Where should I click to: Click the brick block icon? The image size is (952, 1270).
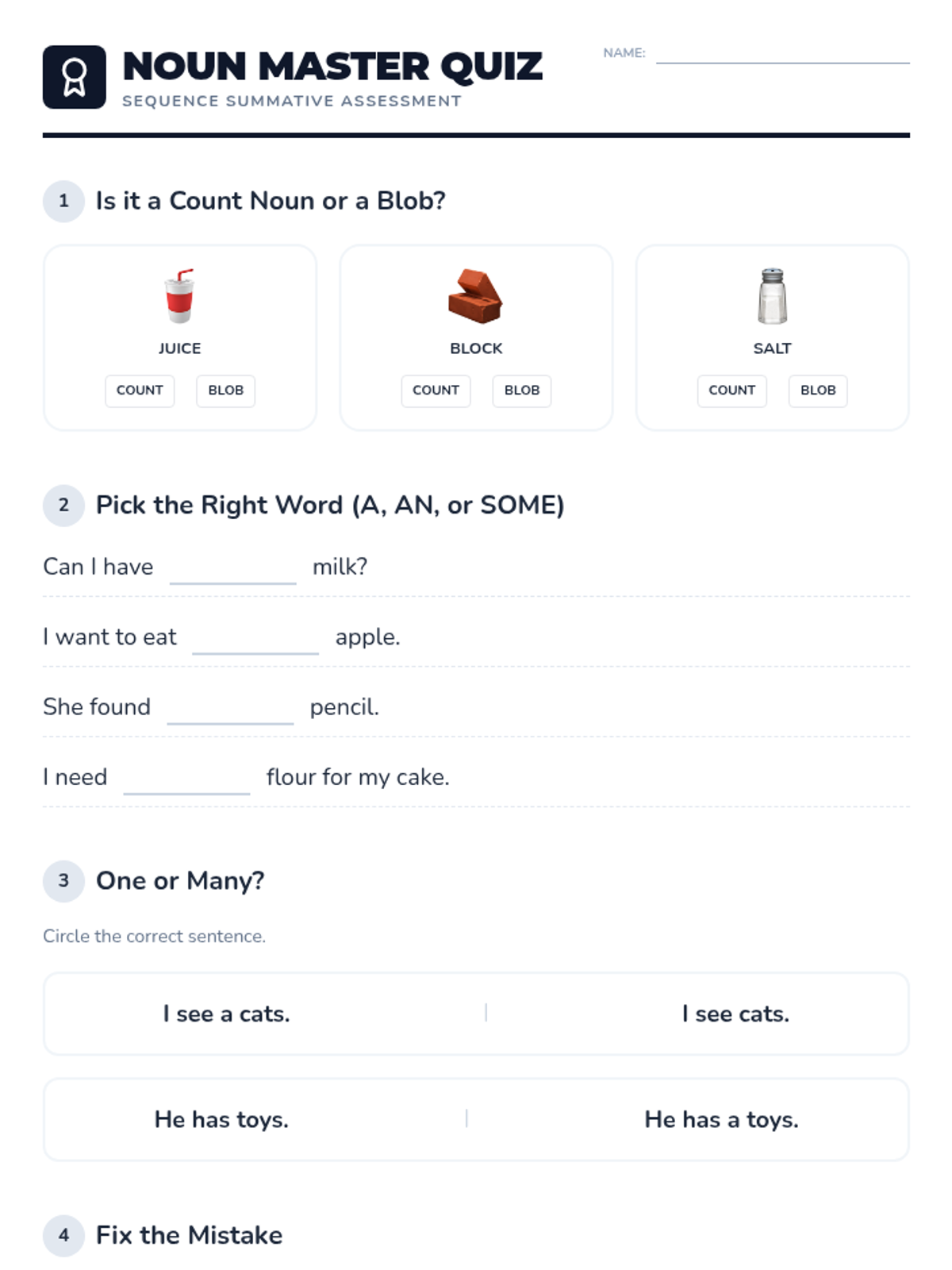tap(475, 296)
